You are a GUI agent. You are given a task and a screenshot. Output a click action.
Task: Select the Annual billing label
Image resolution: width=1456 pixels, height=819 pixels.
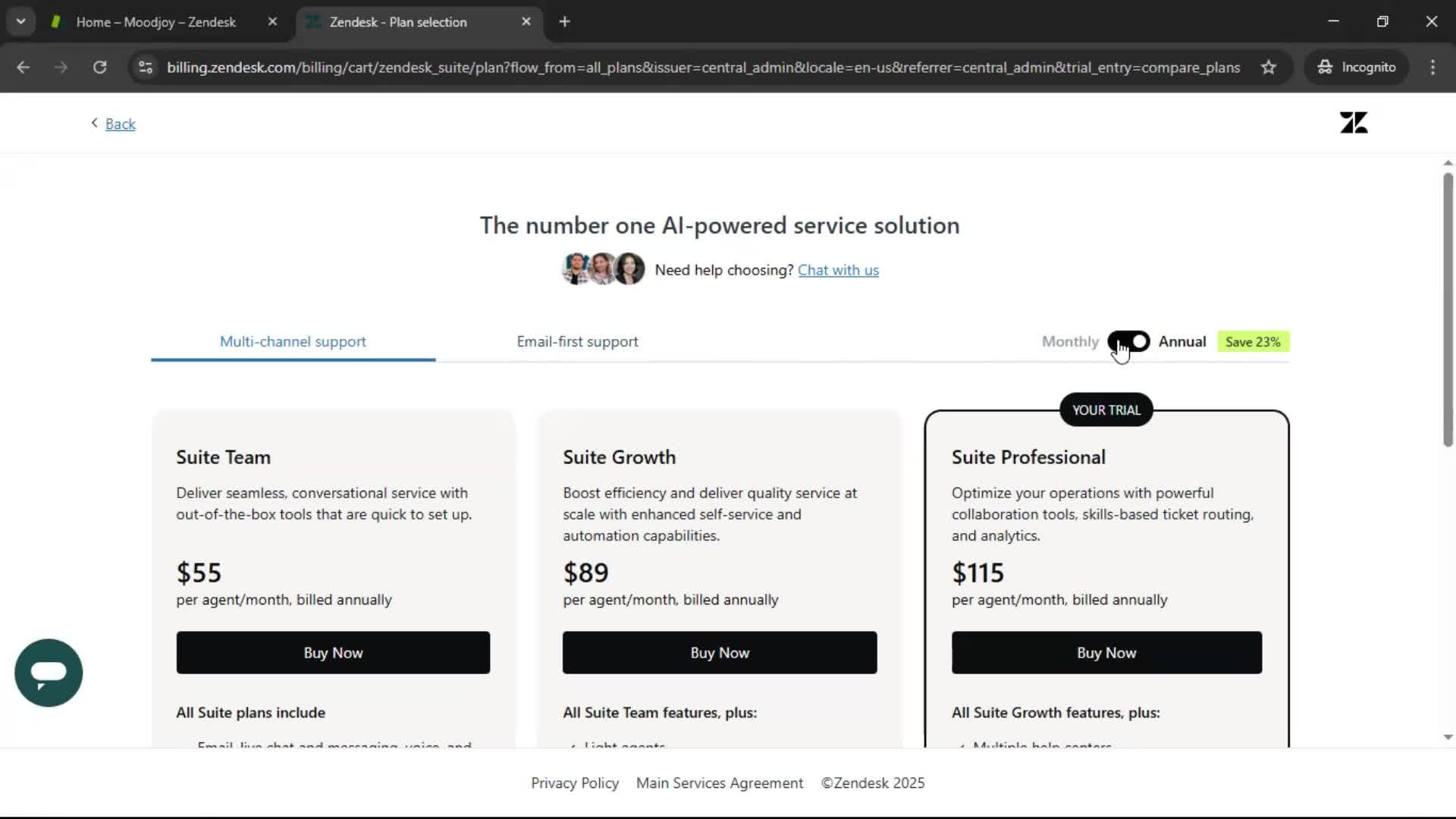(x=1182, y=342)
